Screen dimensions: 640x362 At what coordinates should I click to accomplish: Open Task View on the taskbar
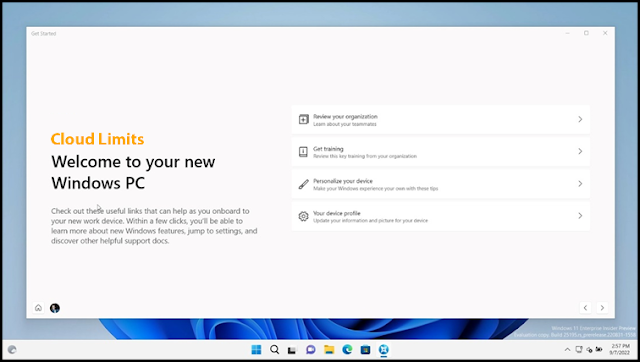pyautogui.click(x=292, y=350)
